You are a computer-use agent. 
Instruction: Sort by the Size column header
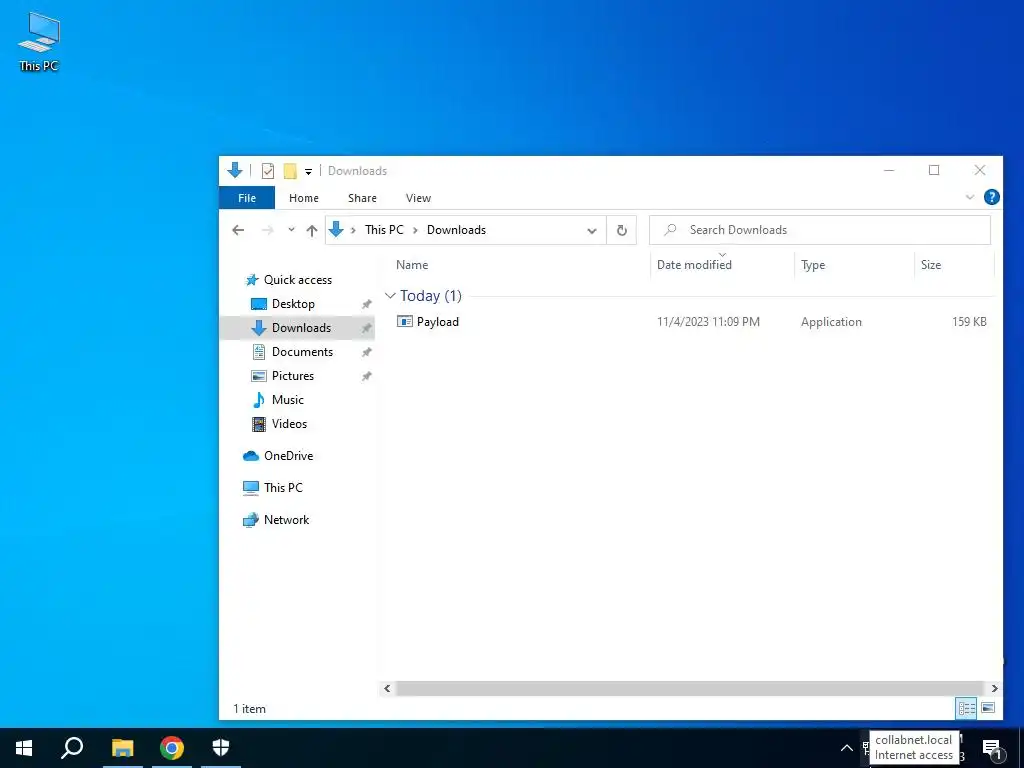pos(931,264)
